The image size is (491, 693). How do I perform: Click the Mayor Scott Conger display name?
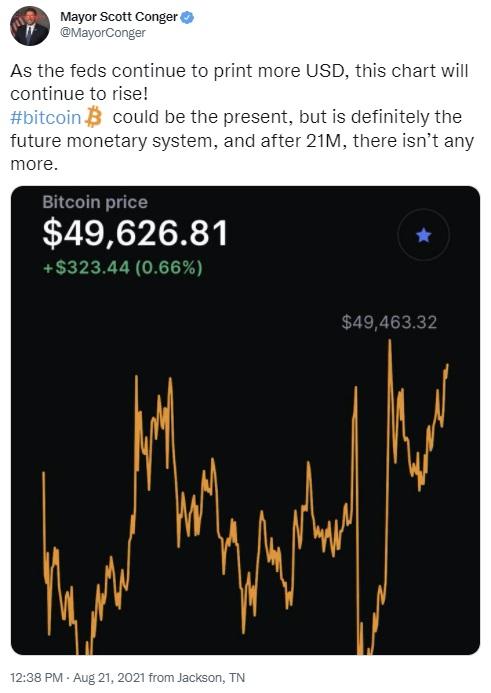click(x=119, y=17)
